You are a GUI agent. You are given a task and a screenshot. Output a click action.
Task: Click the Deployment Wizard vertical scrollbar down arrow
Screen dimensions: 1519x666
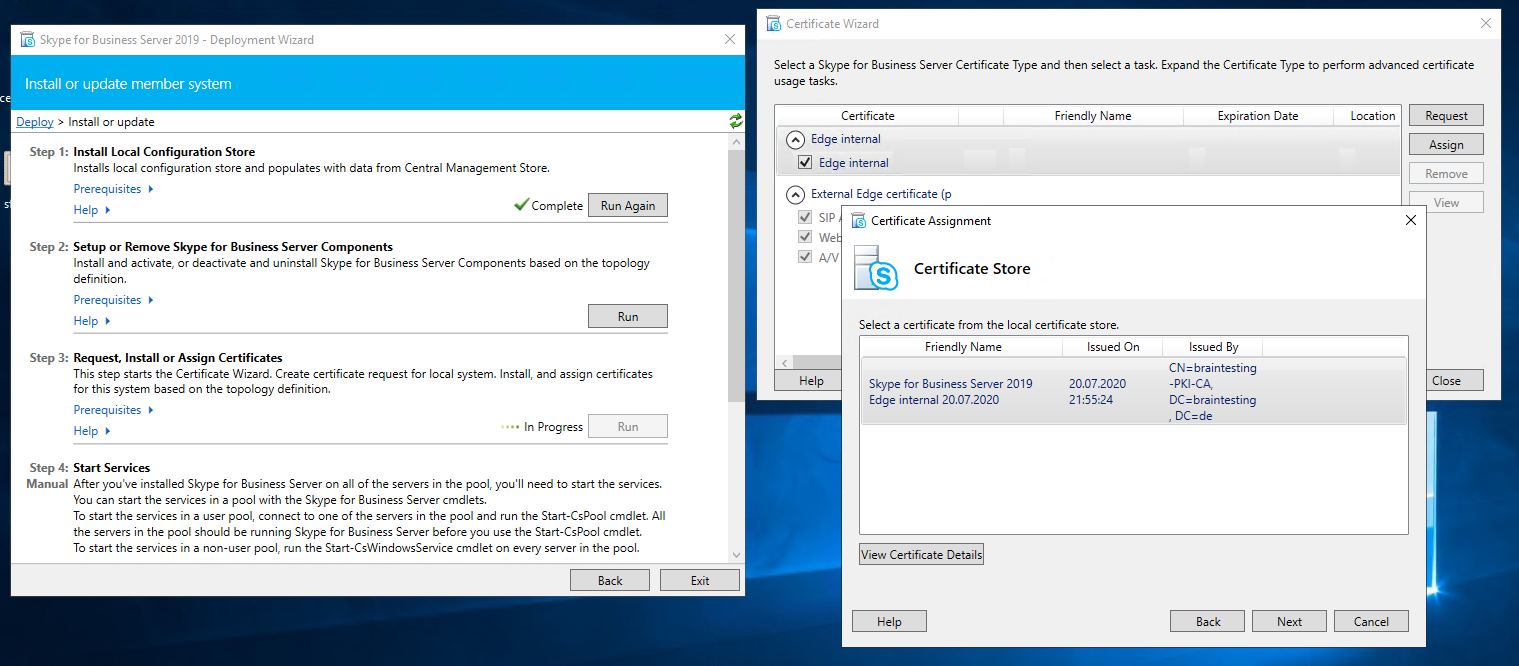pos(737,555)
